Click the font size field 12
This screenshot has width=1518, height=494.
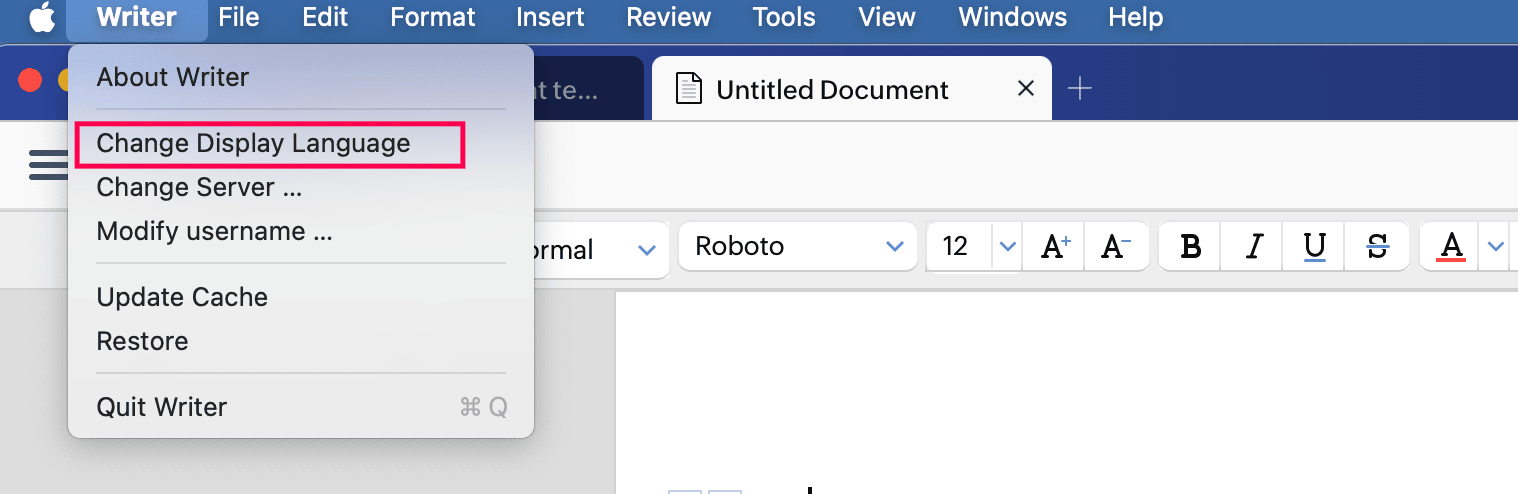coord(959,247)
